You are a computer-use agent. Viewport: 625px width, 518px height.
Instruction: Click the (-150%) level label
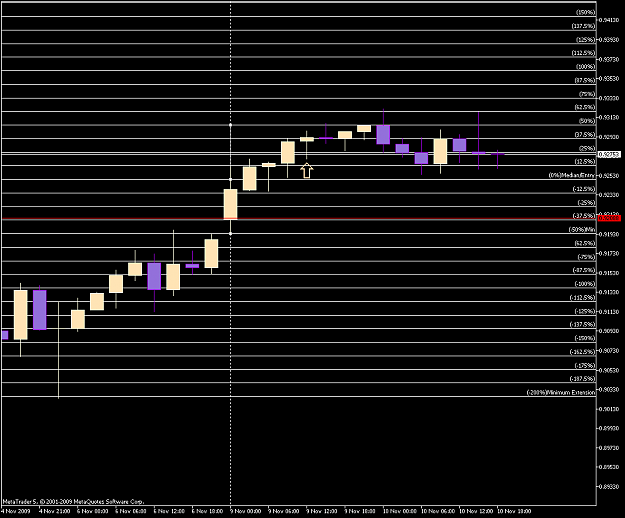tap(585, 338)
